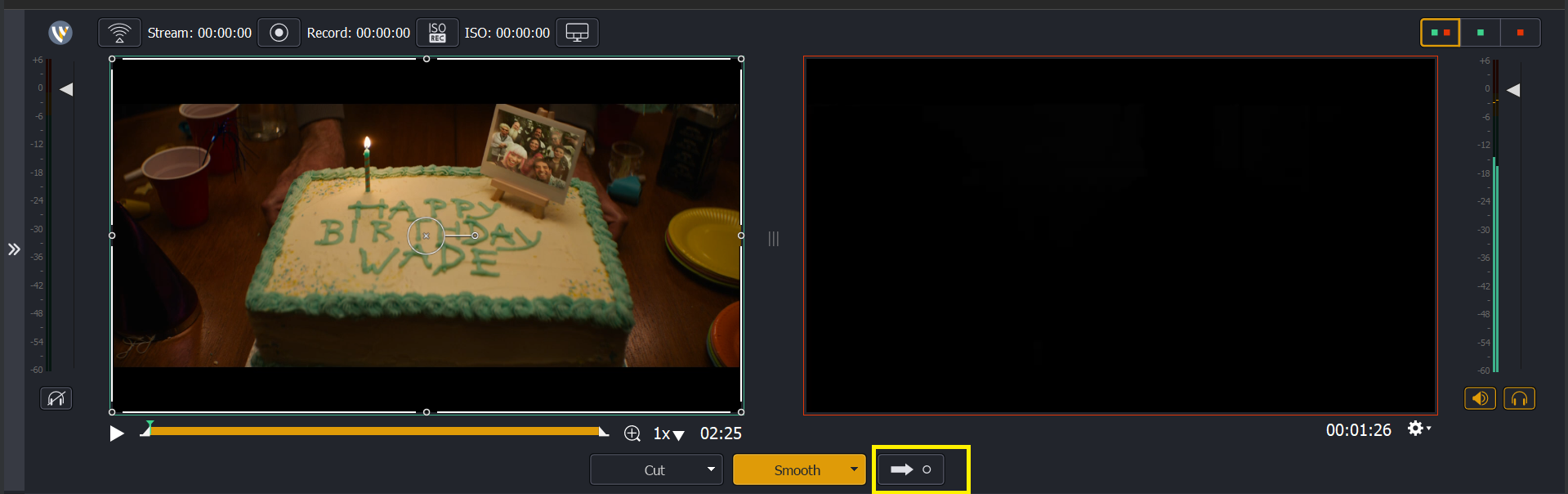Click the ISO: 00:00:00 timer text
Image resolution: width=1568 pixels, height=494 pixels.
[x=507, y=33]
